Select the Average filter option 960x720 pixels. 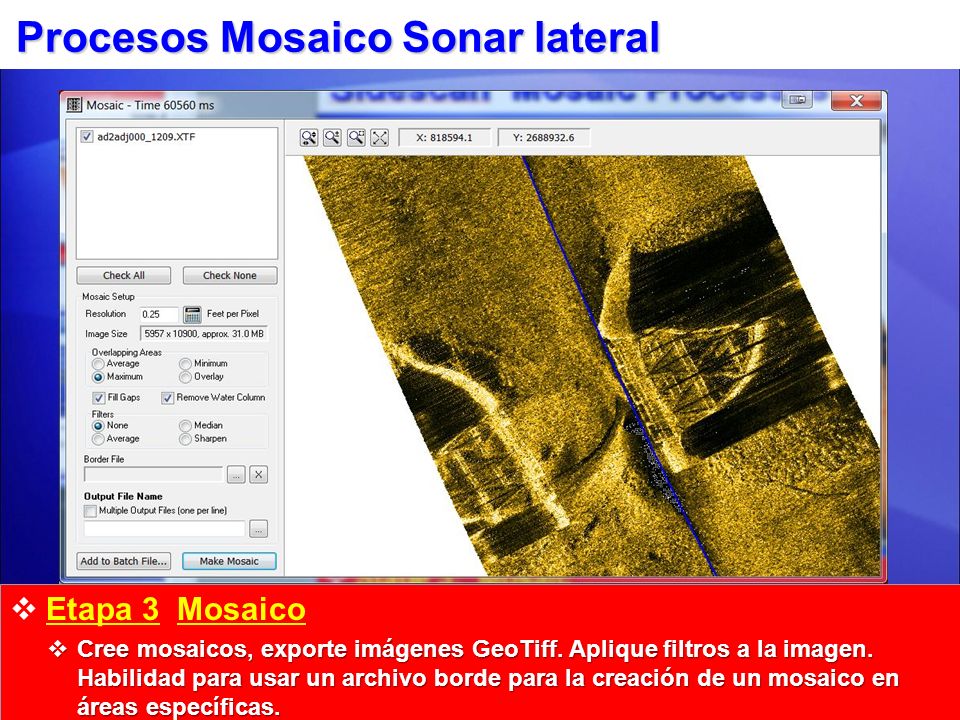[x=98, y=439]
